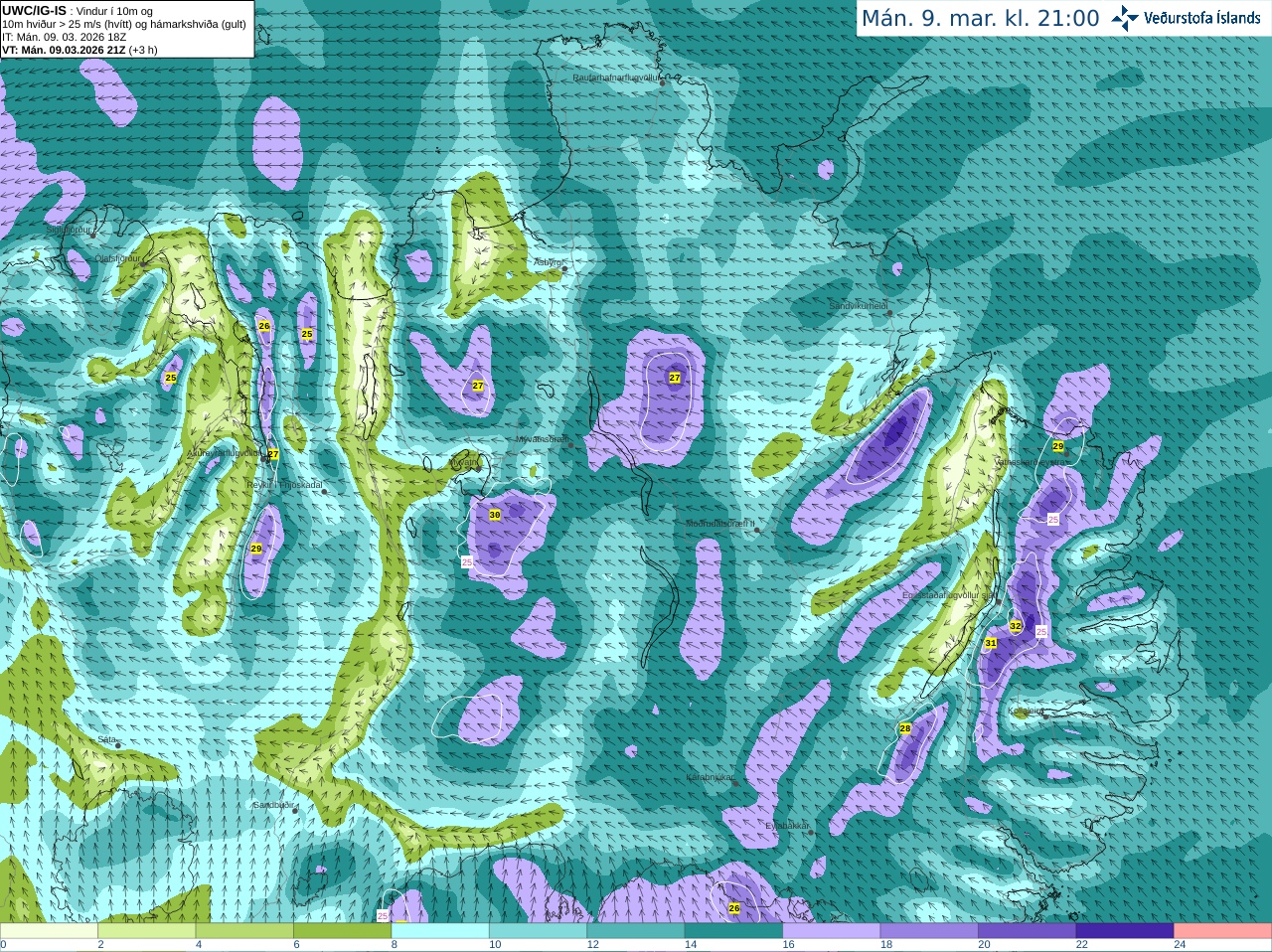
Task: Click the Mývatn station label
Action: (x=464, y=462)
